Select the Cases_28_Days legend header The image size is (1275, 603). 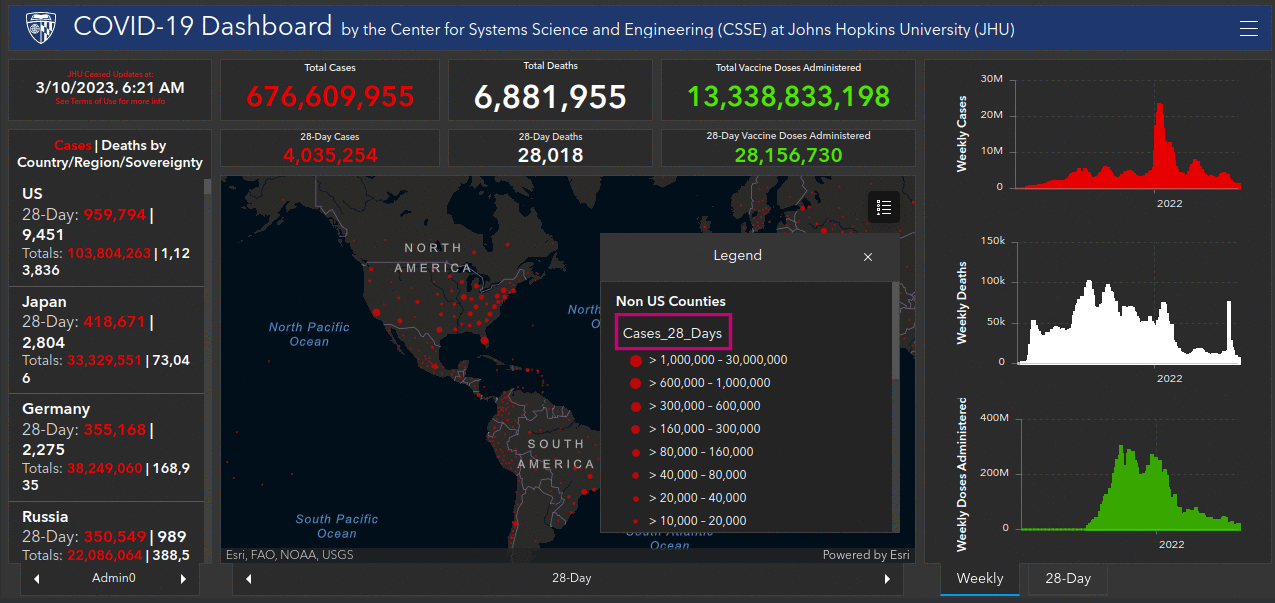click(x=674, y=330)
